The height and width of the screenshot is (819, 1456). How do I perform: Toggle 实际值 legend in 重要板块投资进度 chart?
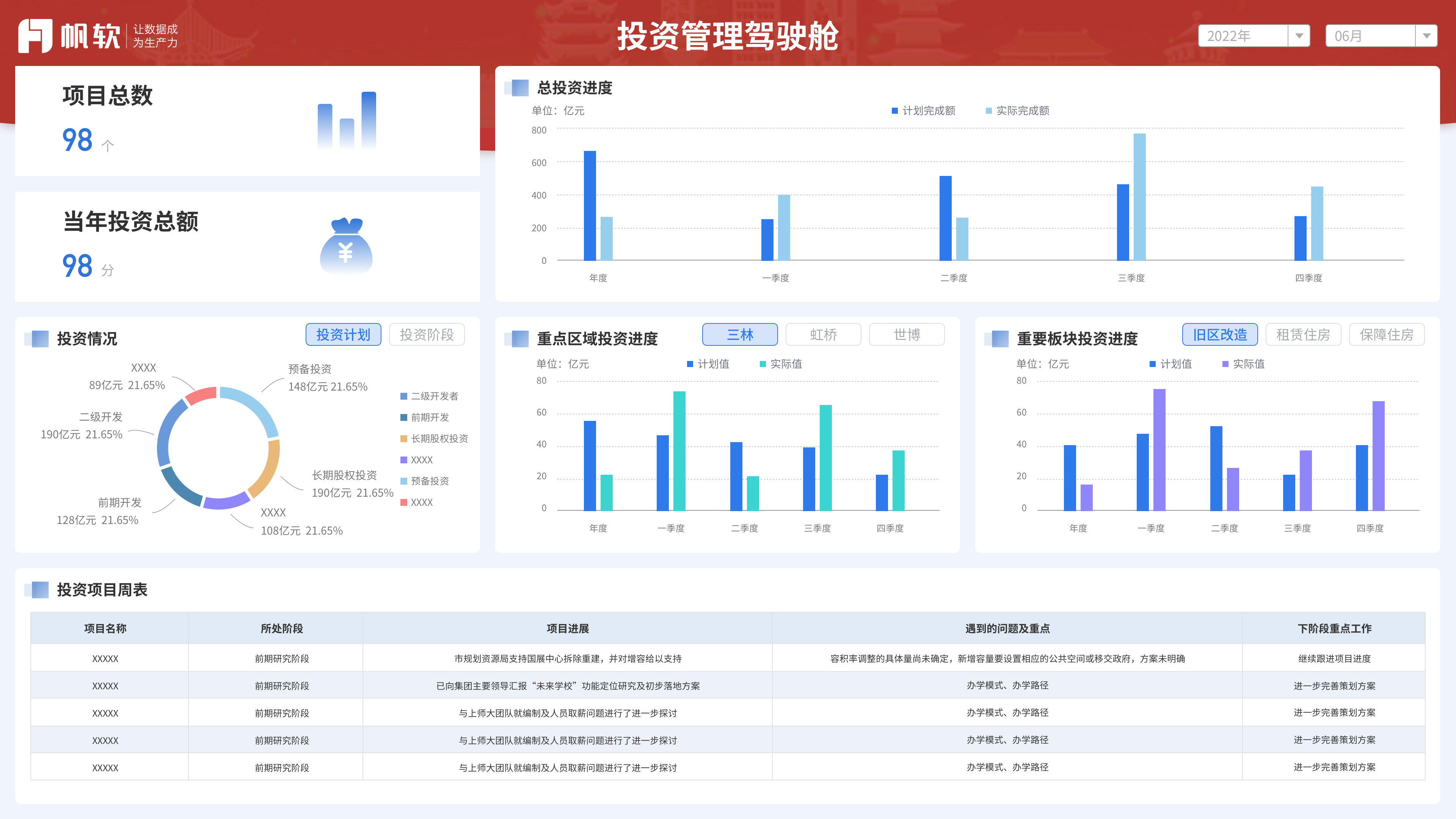coord(1244,364)
